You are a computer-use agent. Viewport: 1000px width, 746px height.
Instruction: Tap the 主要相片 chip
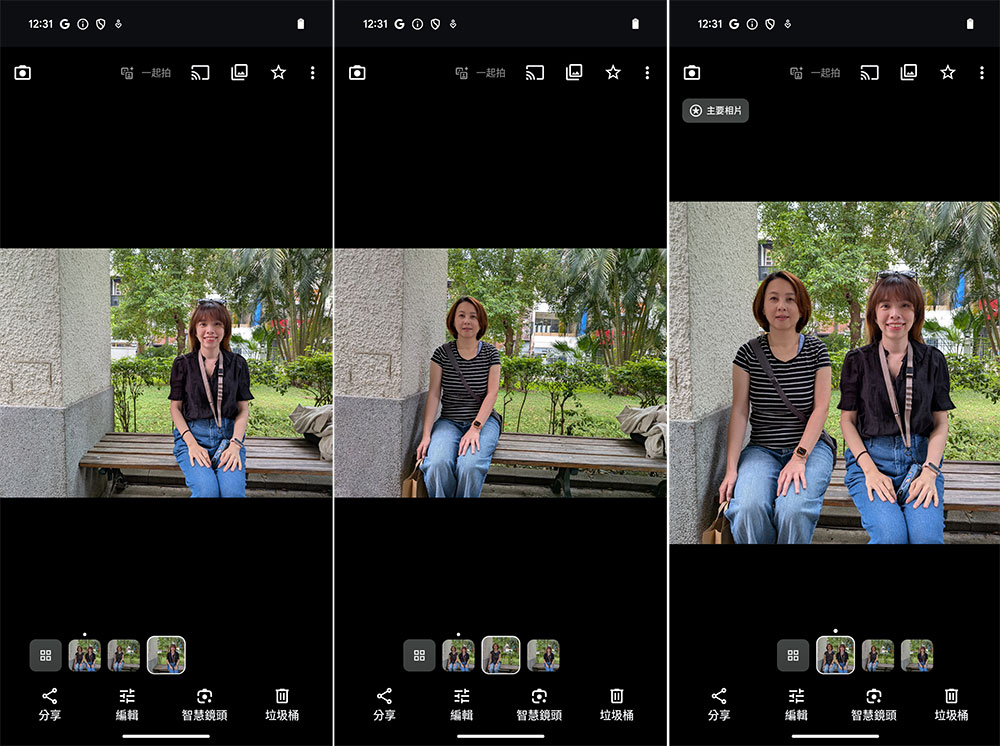pos(716,111)
